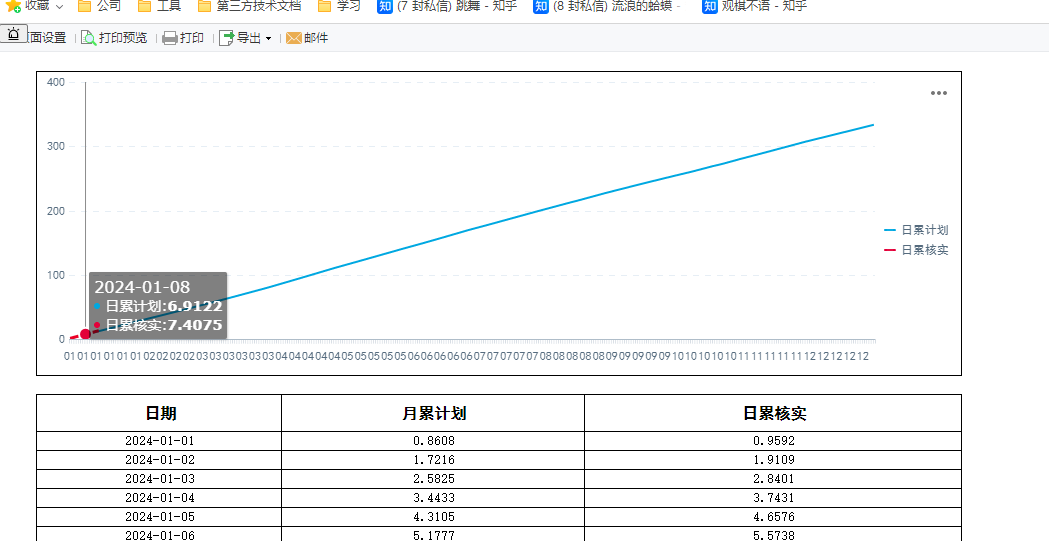Select the 2024-01-04 date cell
The height and width of the screenshot is (541, 1049).
[159, 498]
